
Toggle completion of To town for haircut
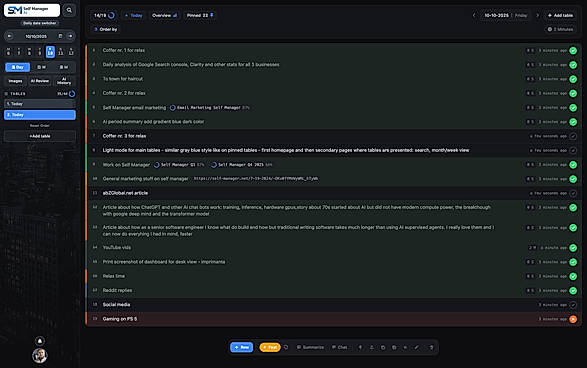(x=573, y=79)
